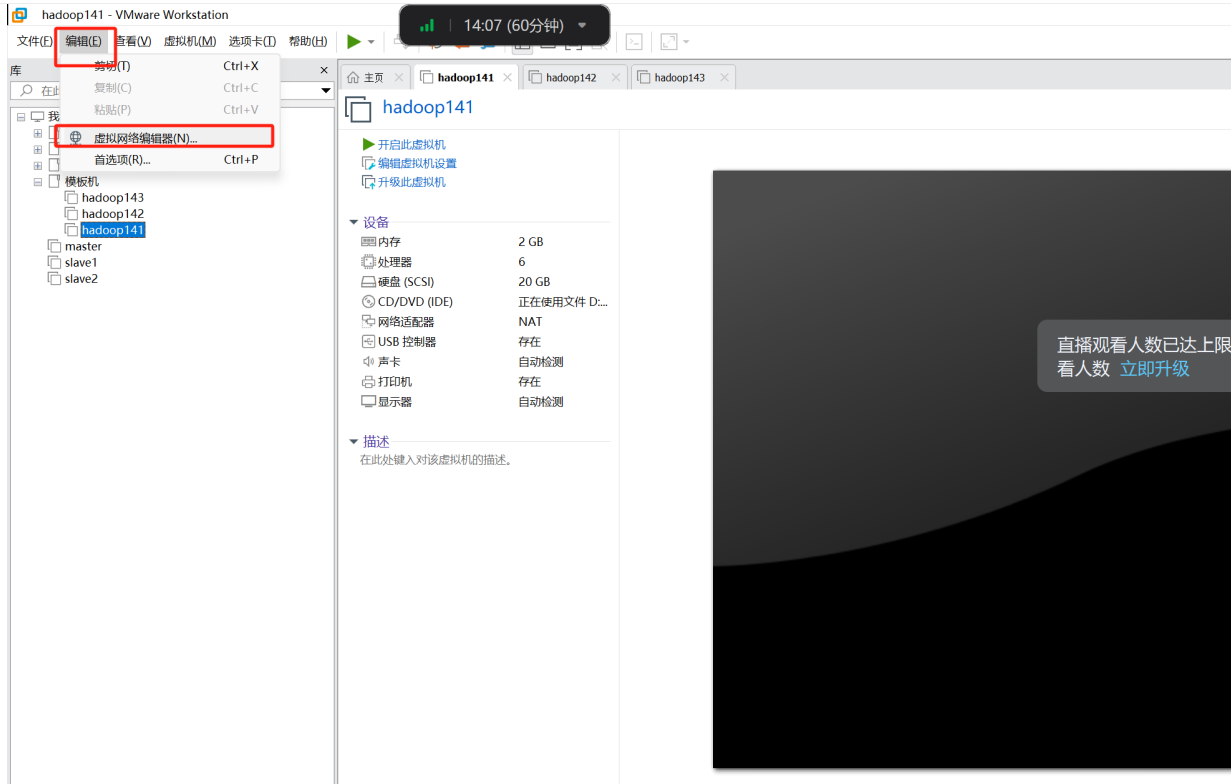Image resolution: width=1231 pixels, height=784 pixels.
Task: Click the large VM icon beside hadoop141 heading
Action: click(x=358, y=109)
